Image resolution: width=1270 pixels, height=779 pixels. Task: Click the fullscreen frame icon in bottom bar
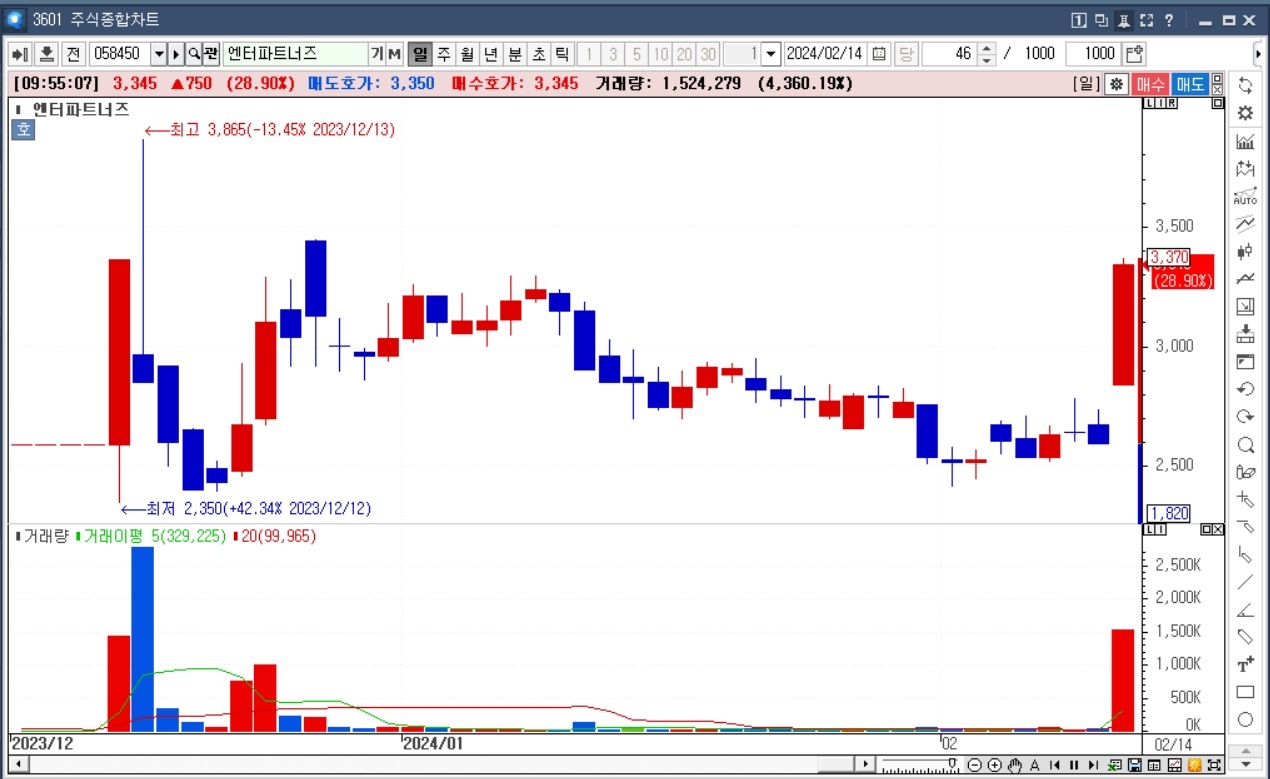point(1214,765)
